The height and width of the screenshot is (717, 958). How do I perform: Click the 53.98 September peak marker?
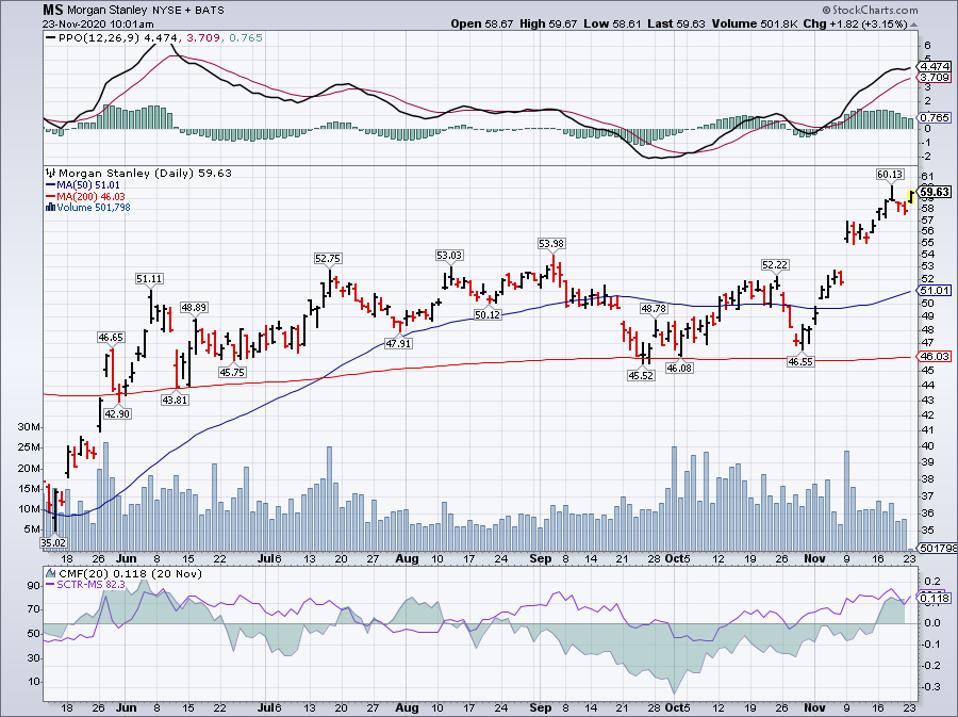pos(551,244)
